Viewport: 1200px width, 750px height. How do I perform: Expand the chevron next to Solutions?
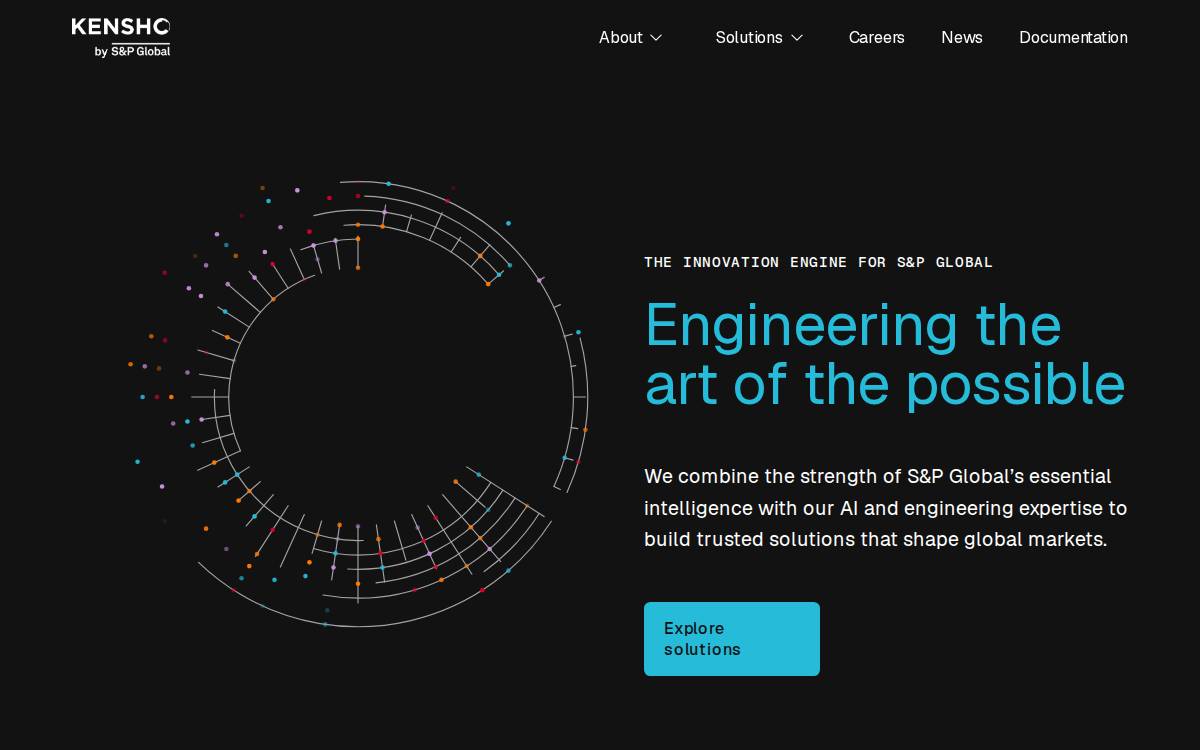coord(797,38)
